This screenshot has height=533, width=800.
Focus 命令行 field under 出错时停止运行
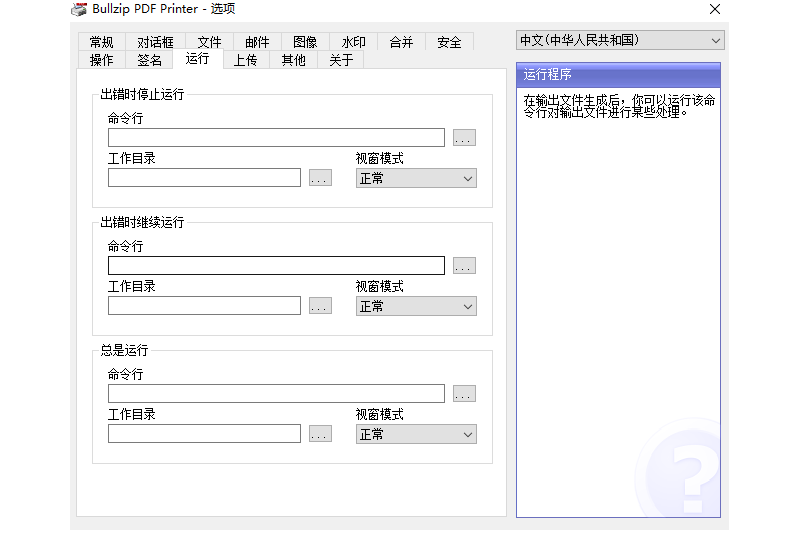click(276, 138)
